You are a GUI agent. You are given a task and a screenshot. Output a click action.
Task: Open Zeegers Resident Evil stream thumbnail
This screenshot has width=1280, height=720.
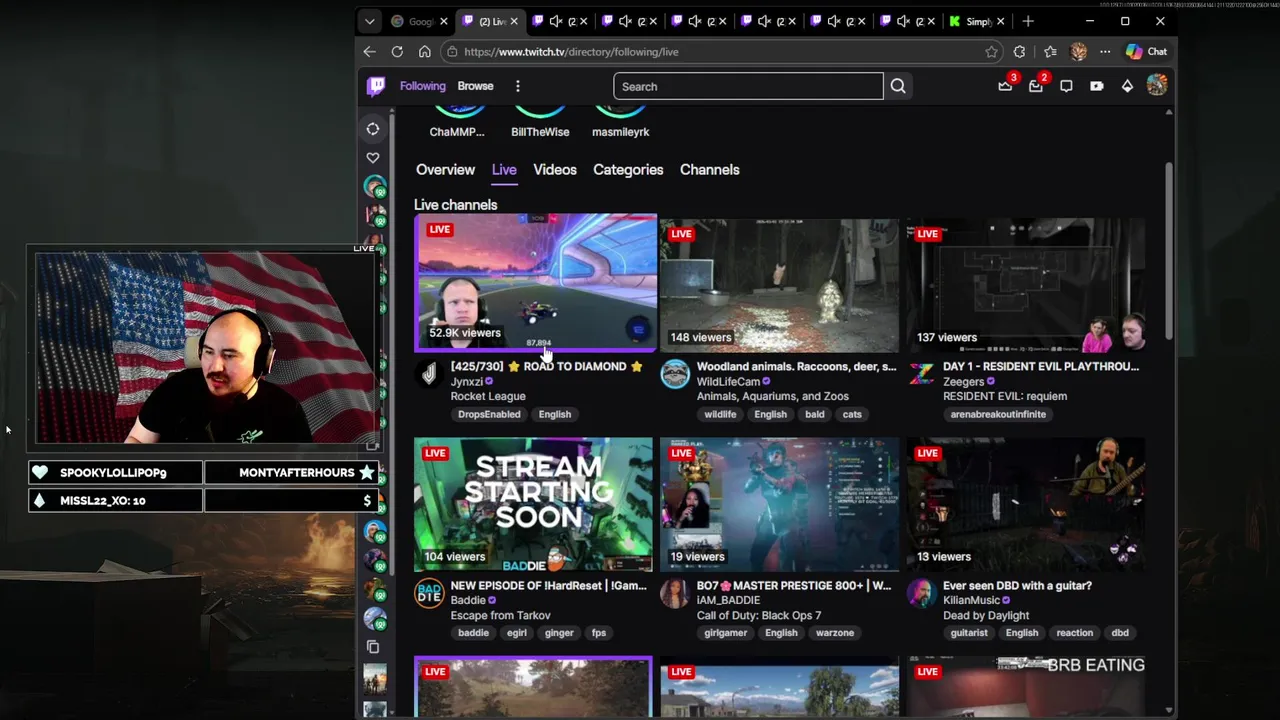point(1025,285)
